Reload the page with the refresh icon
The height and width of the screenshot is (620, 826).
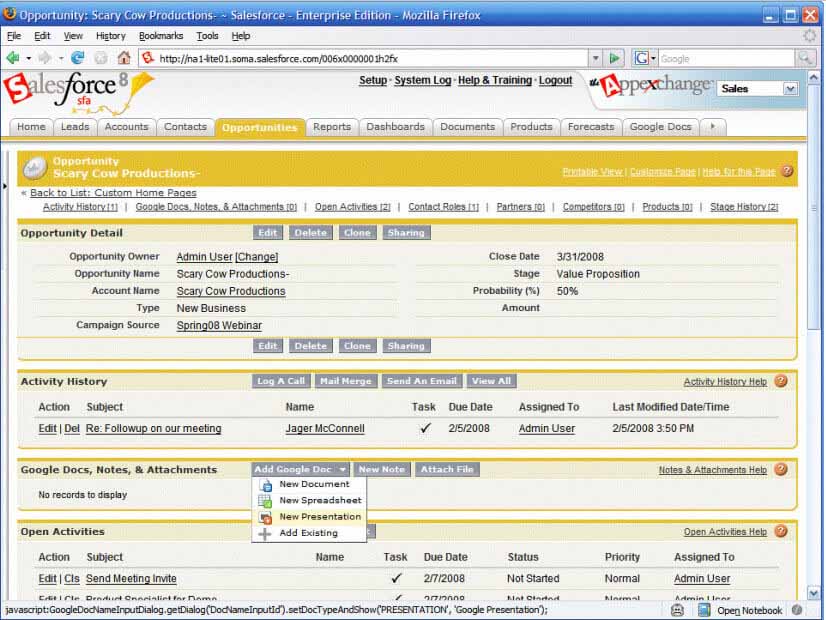pos(78,58)
